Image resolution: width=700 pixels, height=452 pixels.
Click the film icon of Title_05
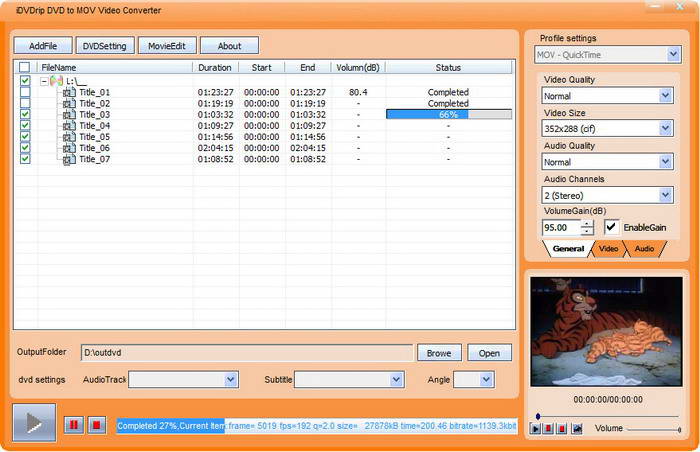[x=69, y=137]
